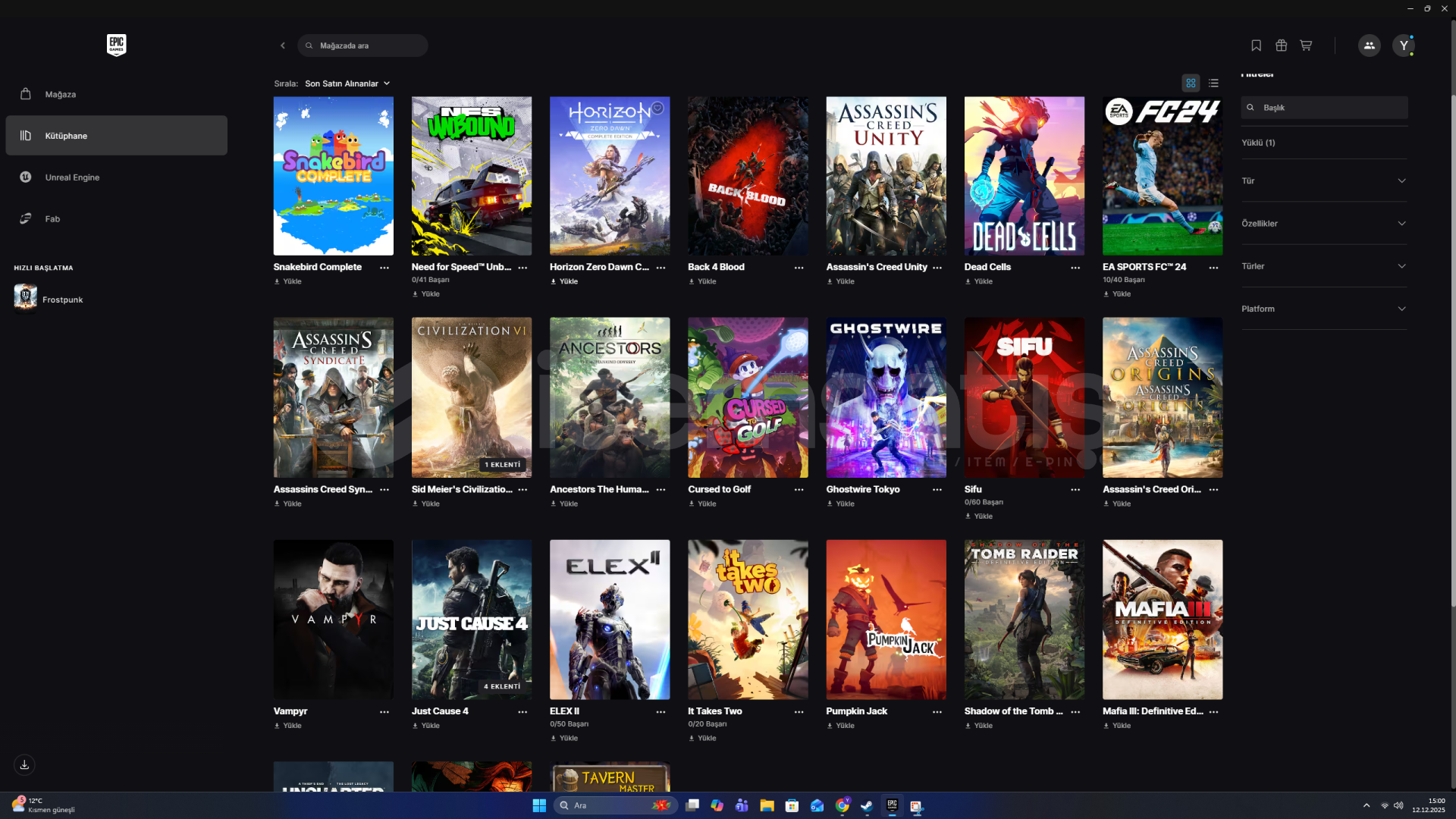Open the Ghostwire Tokyo cover thumbnail

click(886, 397)
